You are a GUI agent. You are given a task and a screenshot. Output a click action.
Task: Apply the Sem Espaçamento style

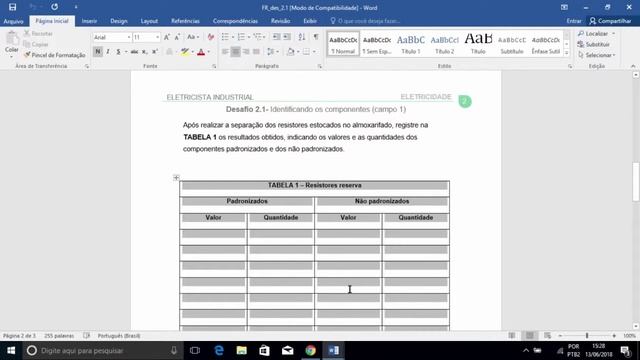pyautogui.click(x=377, y=44)
